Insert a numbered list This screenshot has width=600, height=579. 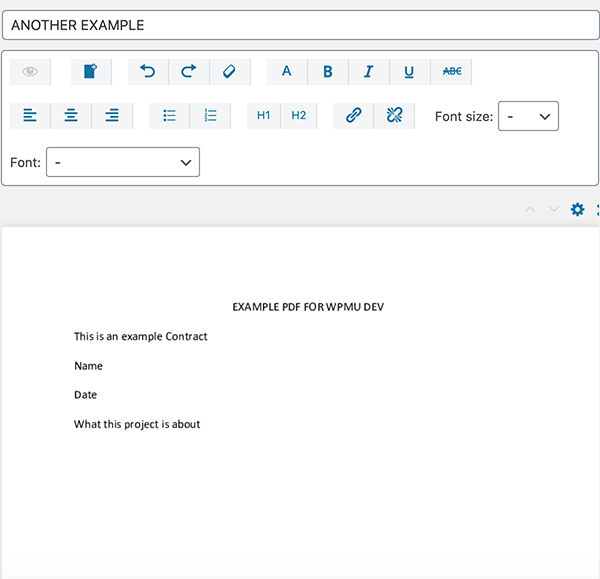click(x=210, y=116)
